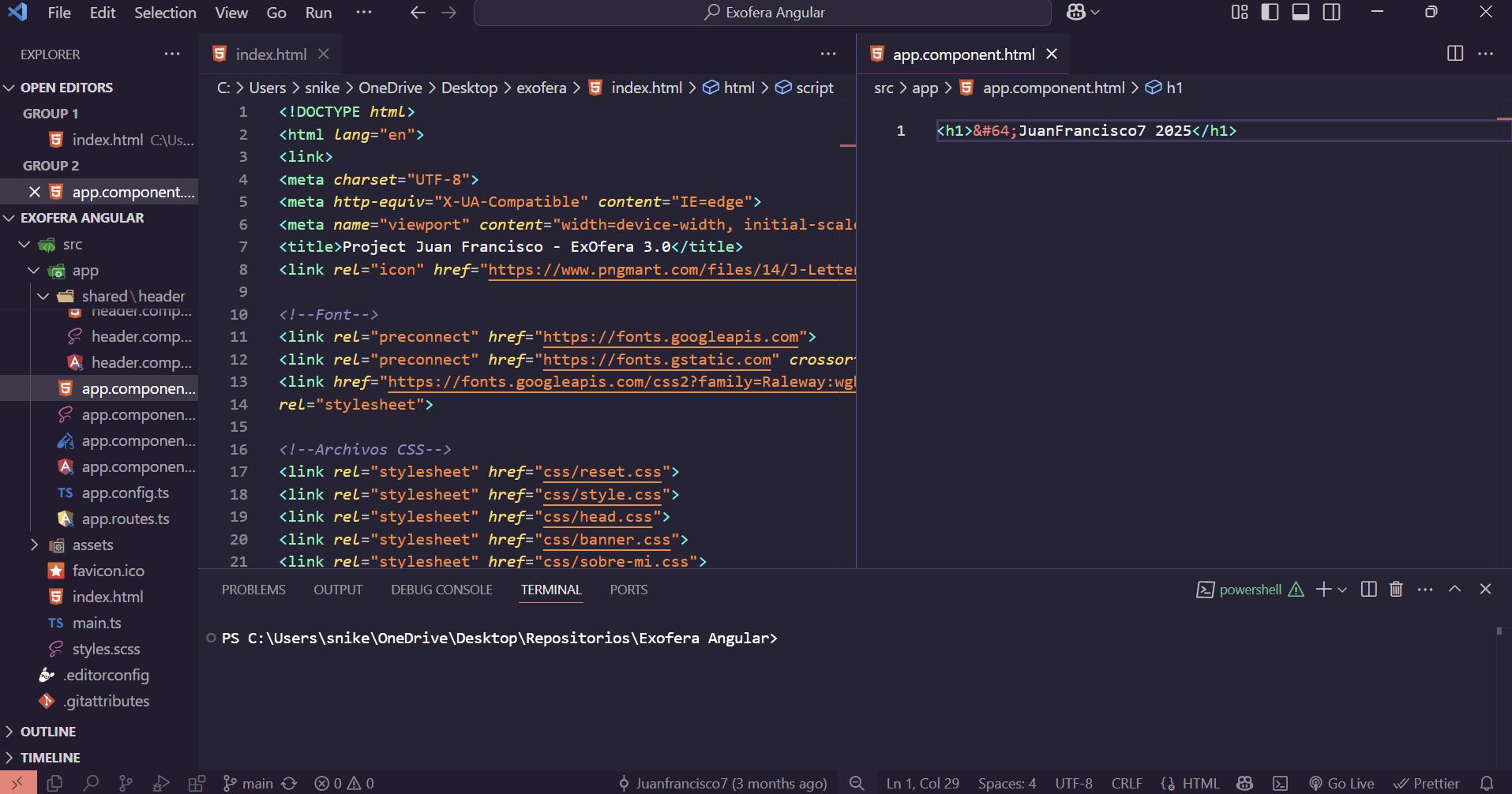
Task: Collapse the app folder
Action: [33, 271]
